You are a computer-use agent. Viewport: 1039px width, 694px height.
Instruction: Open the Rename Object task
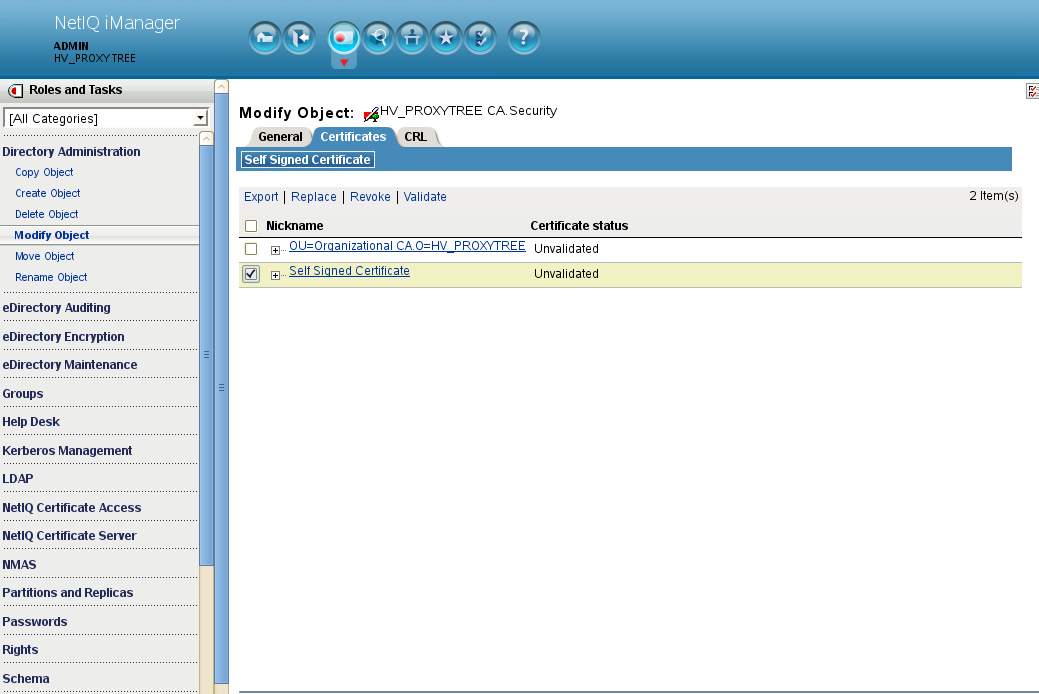(51, 278)
